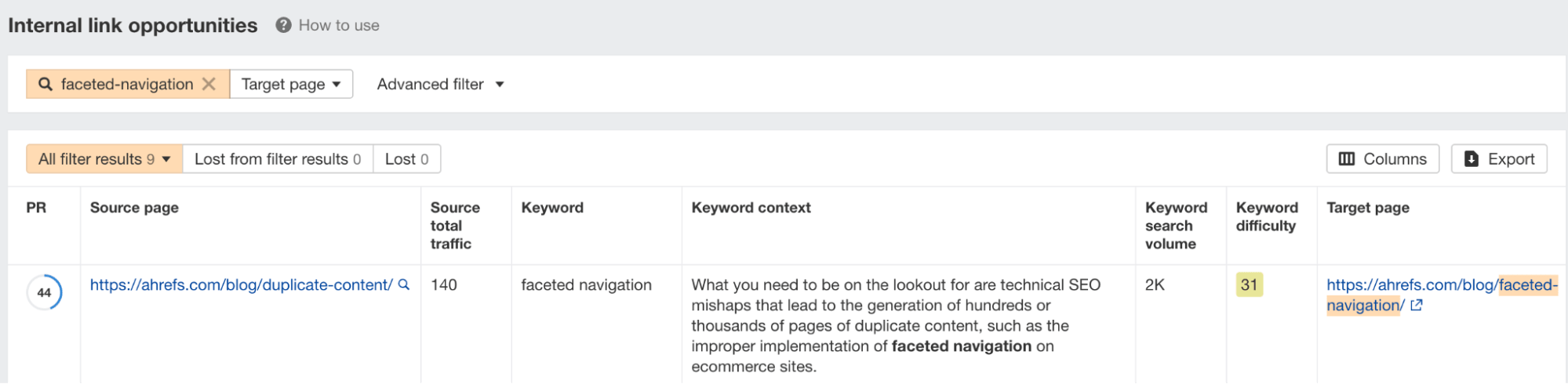Remove the faceted-navigation search filter
This screenshot has width=1568, height=384.
(209, 84)
